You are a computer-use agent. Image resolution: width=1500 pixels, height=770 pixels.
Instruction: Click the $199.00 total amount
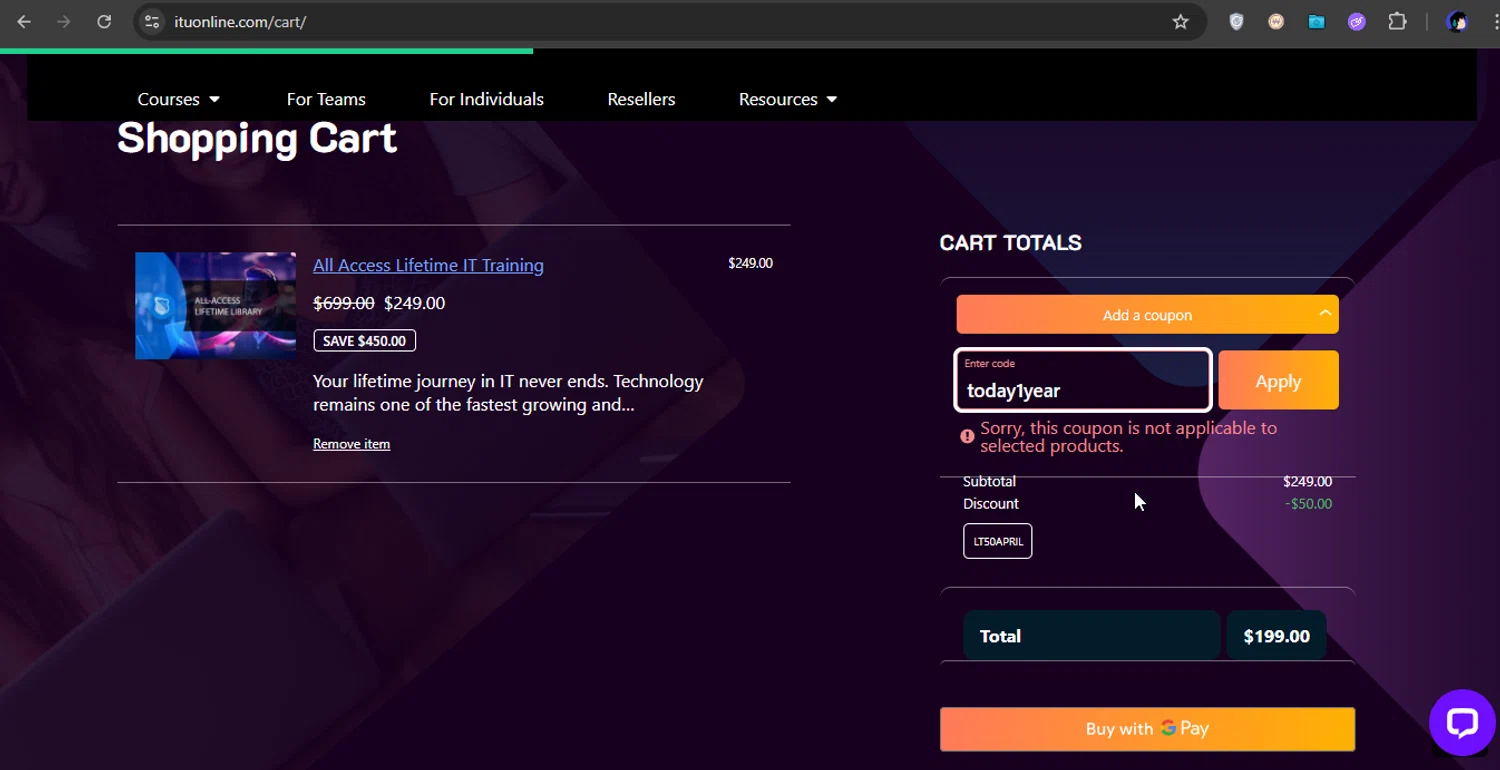(1276, 636)
